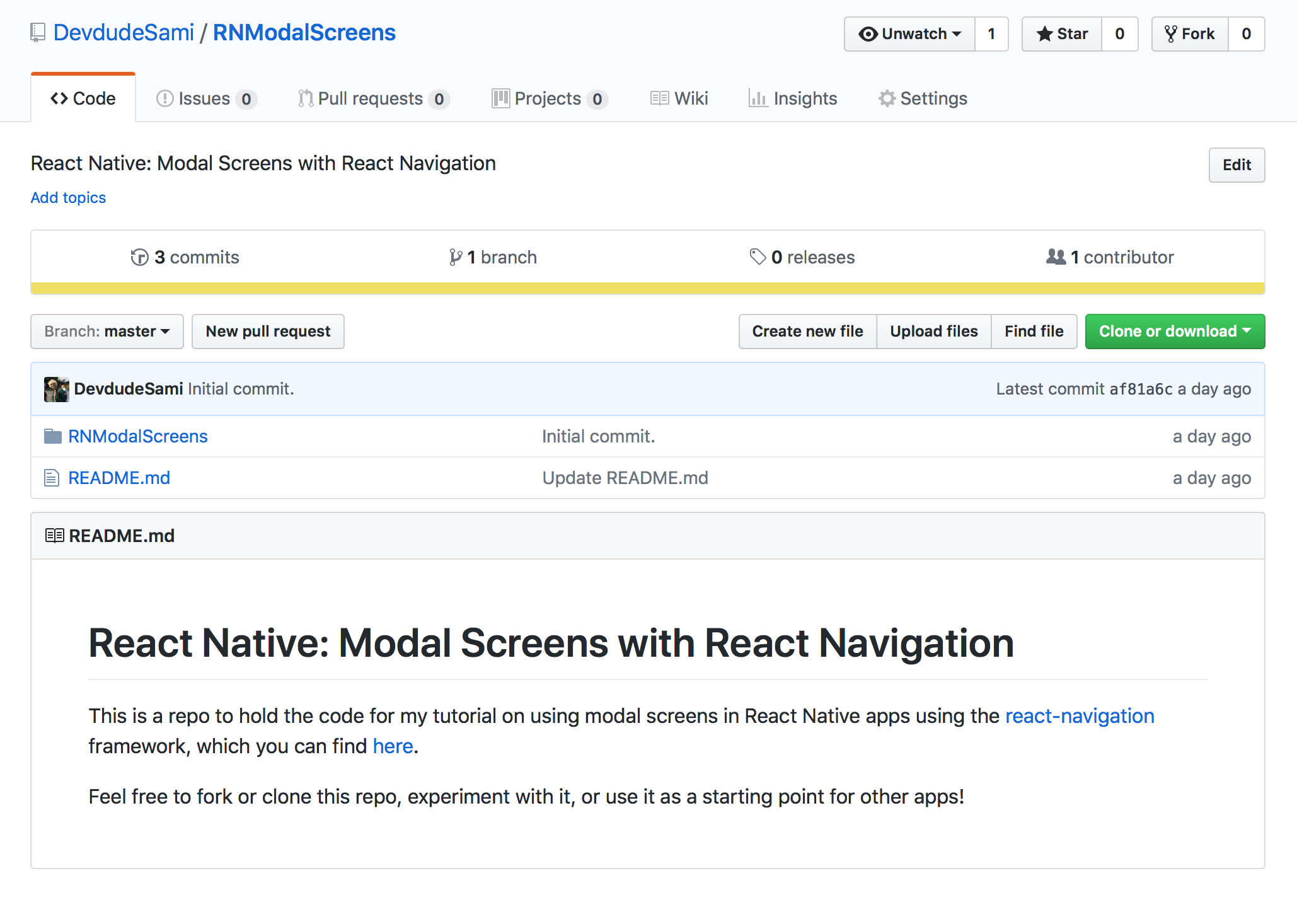
Task: Click the repository book icon beside DevdudeSami
Action: click(38, 33)
